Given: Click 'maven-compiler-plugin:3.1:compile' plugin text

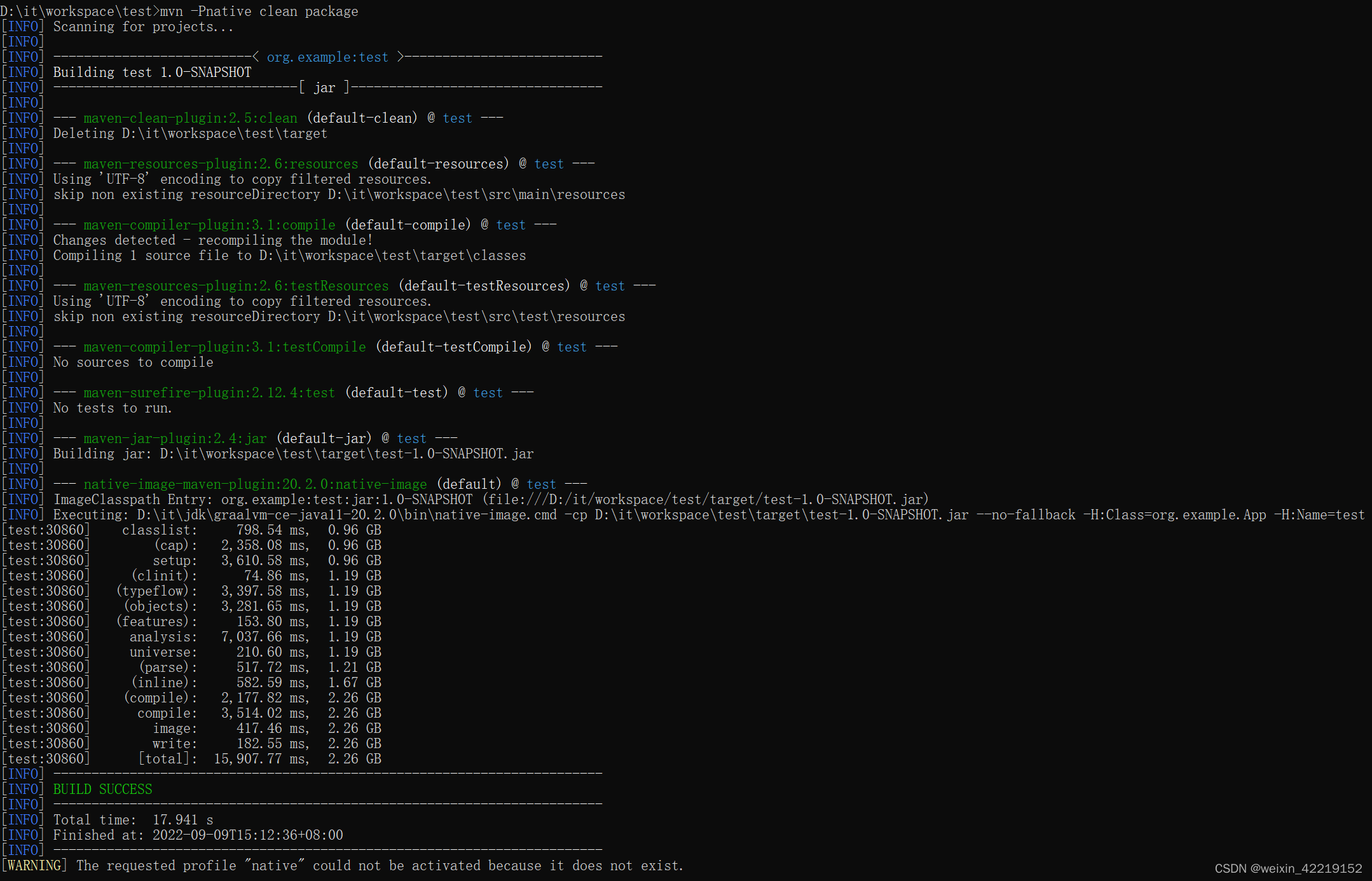Looking at the screenshot, I should tap(209, 225).
